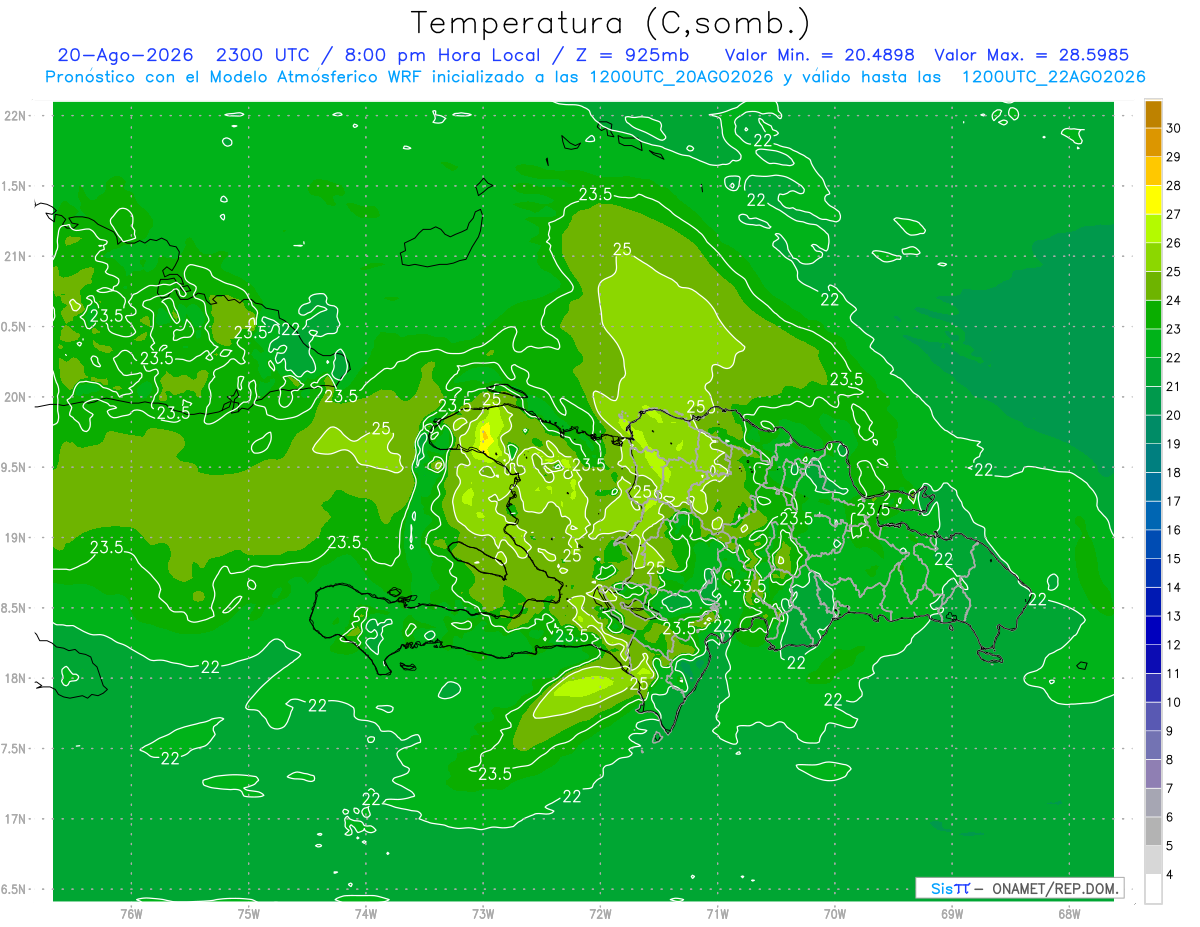The width and height of the screenshot is (1200, 927).
Task: Pick the teal swatch between 18 and 19
Action: point(1153,458)
